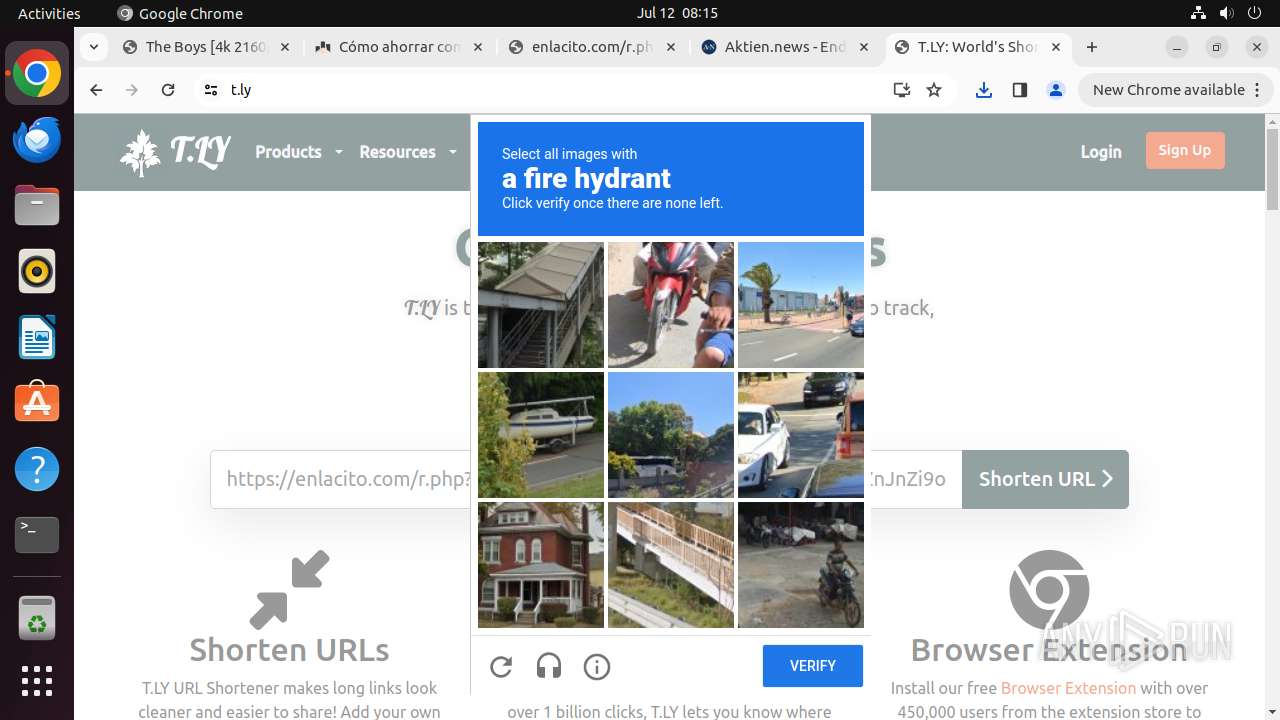1280x720 pixels.
Task: Click the Shorten URLs arrows icon
Action: pos(289,589)
